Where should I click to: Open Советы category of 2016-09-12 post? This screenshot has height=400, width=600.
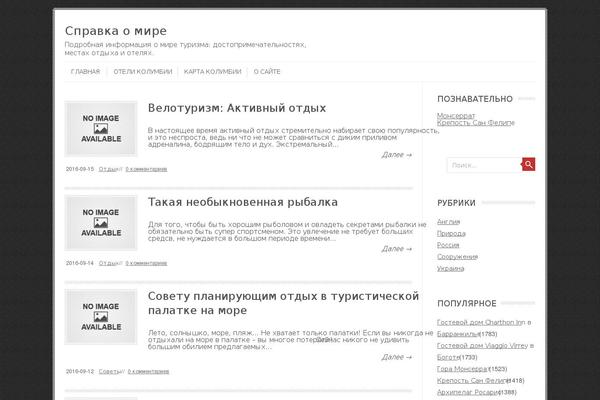tap(109, 371)
